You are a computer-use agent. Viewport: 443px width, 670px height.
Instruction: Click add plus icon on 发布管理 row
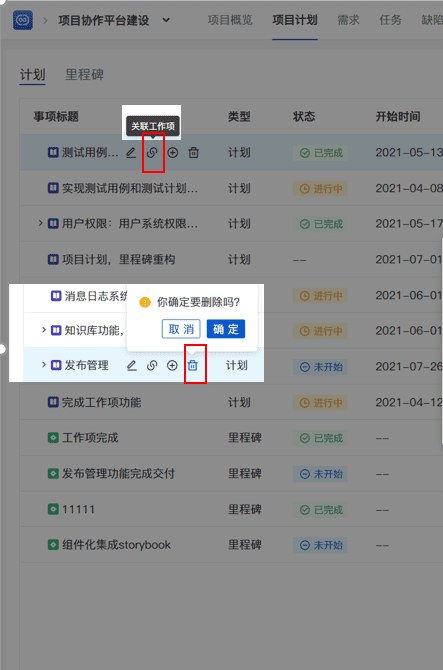pyautogui.click(x=172, y=365)
